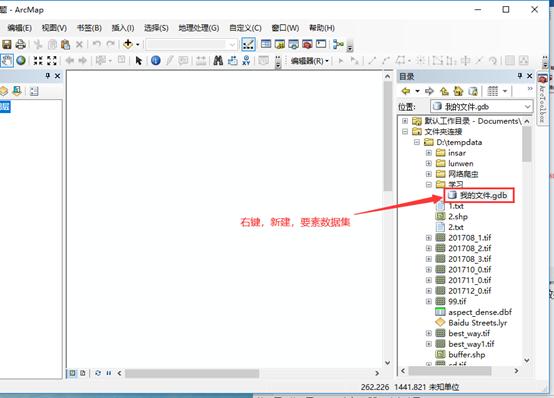This screenshot has height=398, width=554.
Task: Click the Catalog Back arrow
Action: tap(406, 91)
